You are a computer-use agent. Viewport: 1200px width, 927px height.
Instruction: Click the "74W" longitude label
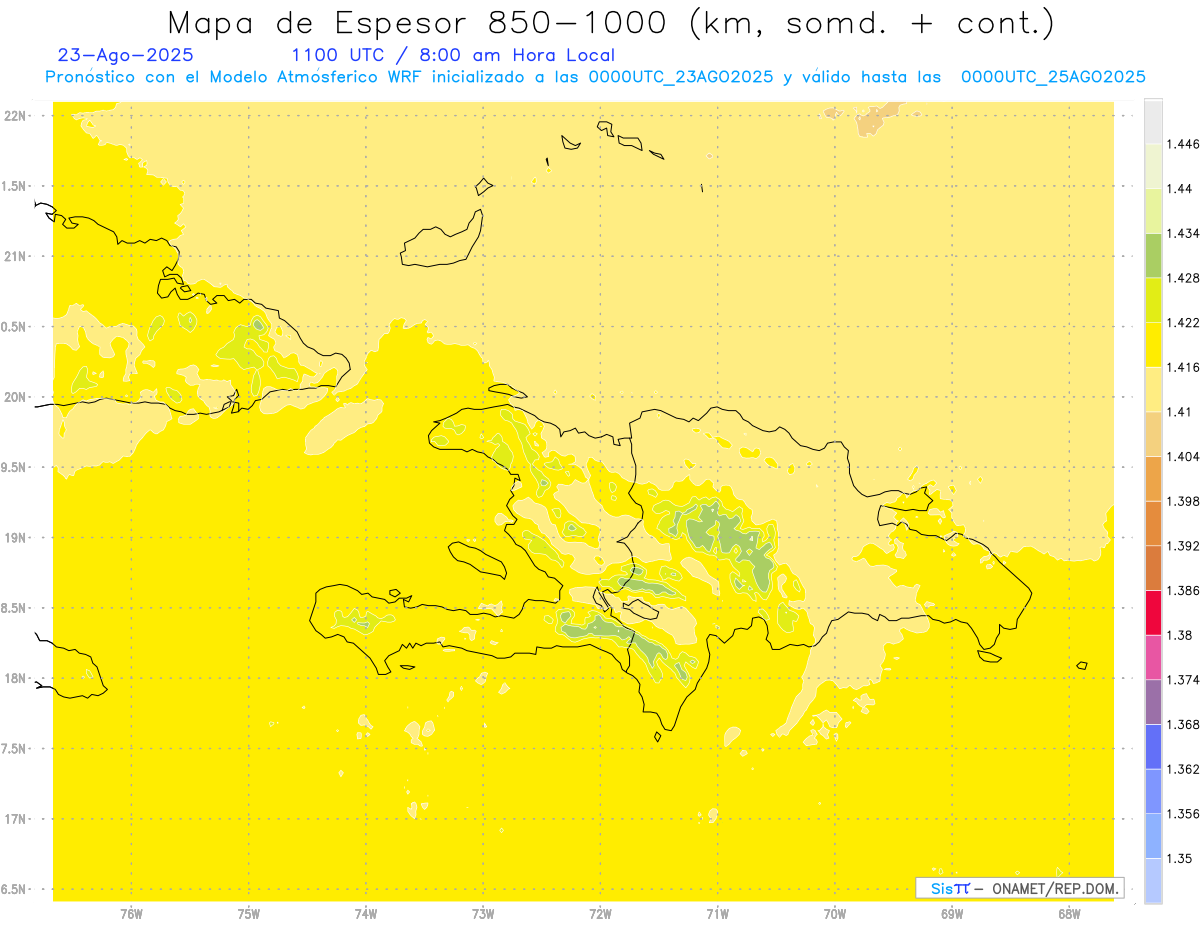tap(366, 914)
